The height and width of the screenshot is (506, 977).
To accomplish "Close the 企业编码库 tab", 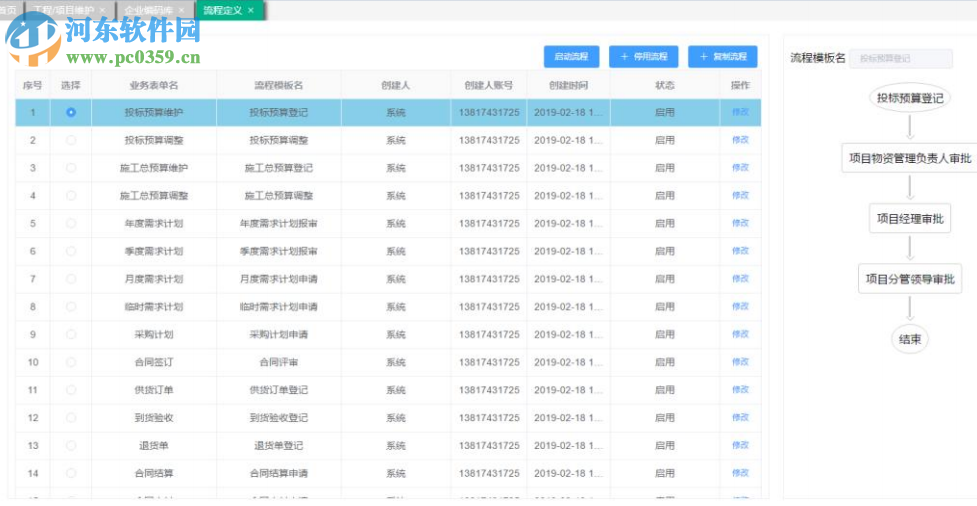I will (x=181, y=11).
